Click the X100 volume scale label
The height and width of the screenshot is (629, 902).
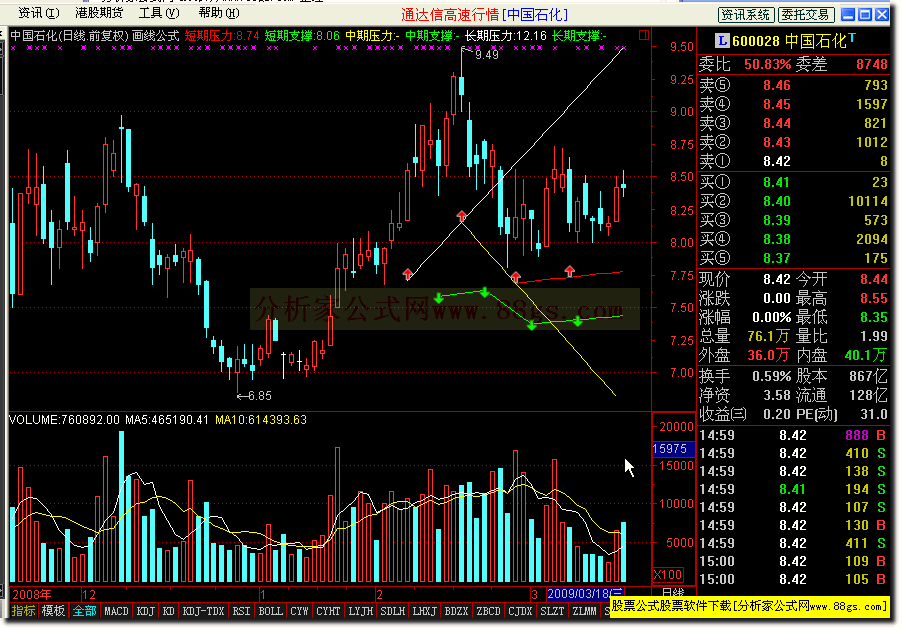point(668,574)
